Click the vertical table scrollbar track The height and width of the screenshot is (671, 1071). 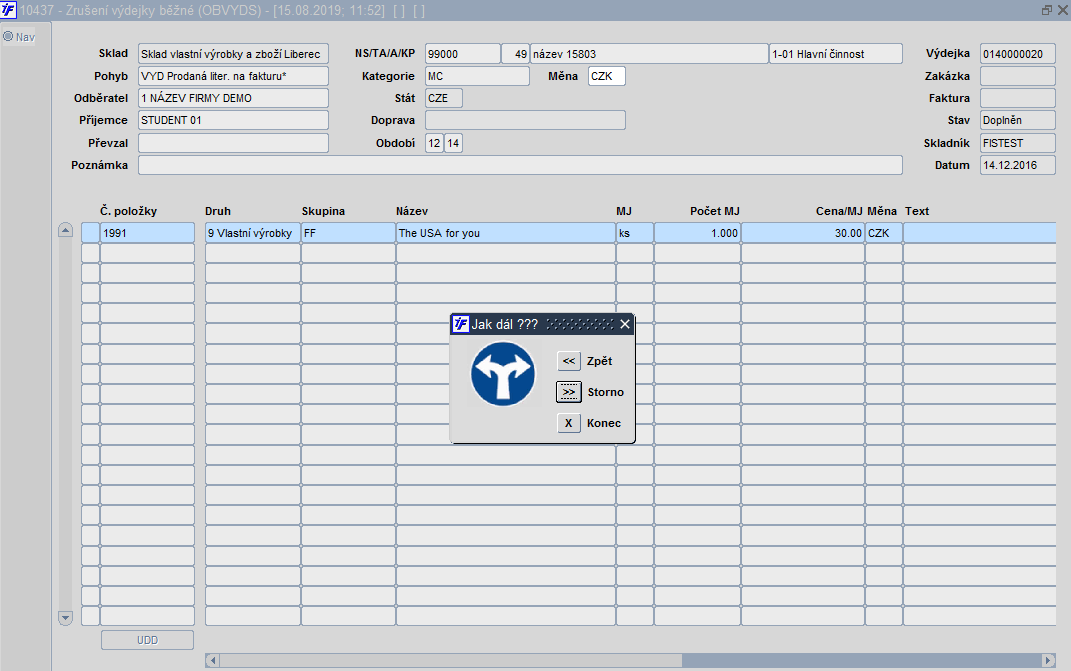[65, 424]
